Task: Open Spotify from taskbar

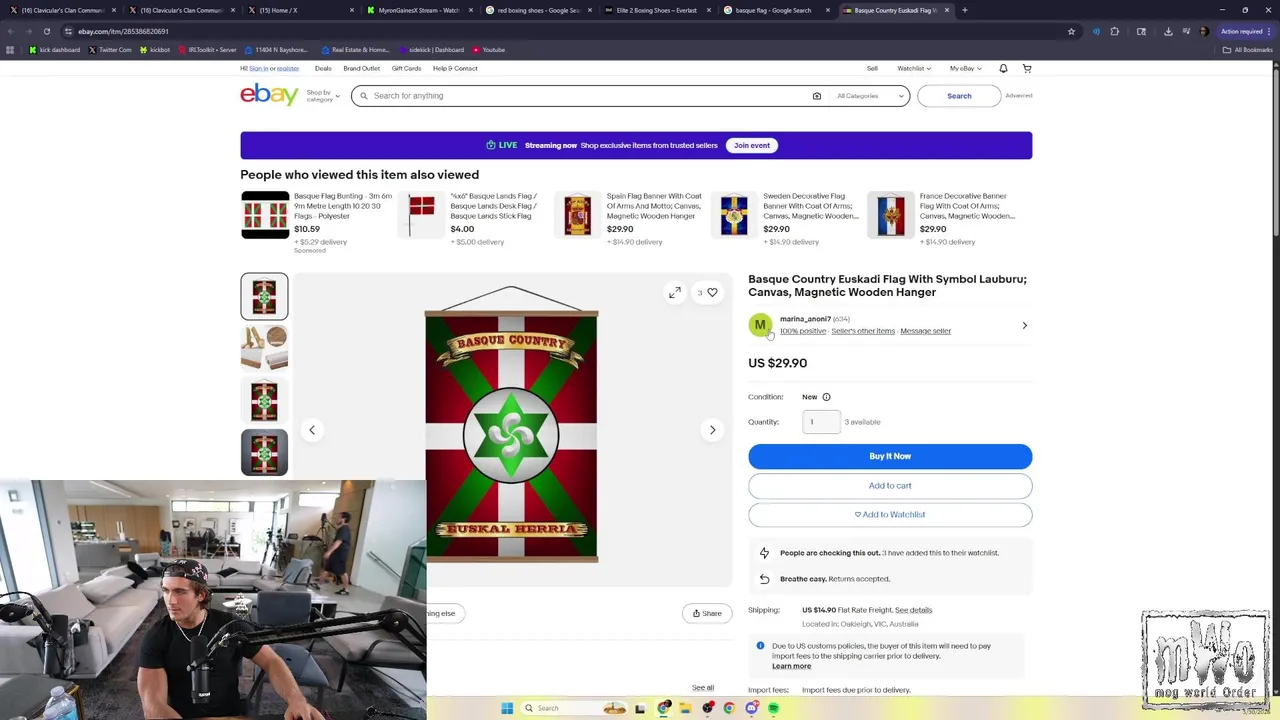Action: point(773,708)
